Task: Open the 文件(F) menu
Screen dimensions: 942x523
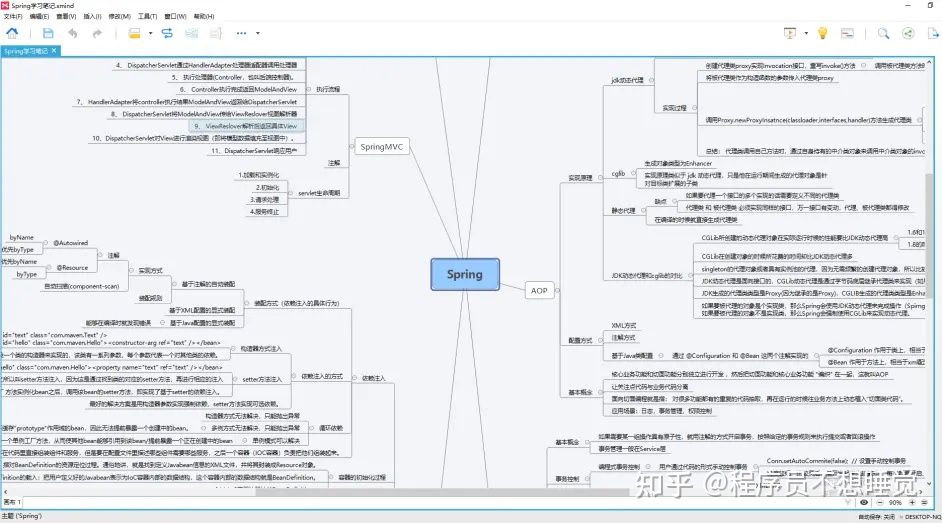Action: tap(13, 16)
